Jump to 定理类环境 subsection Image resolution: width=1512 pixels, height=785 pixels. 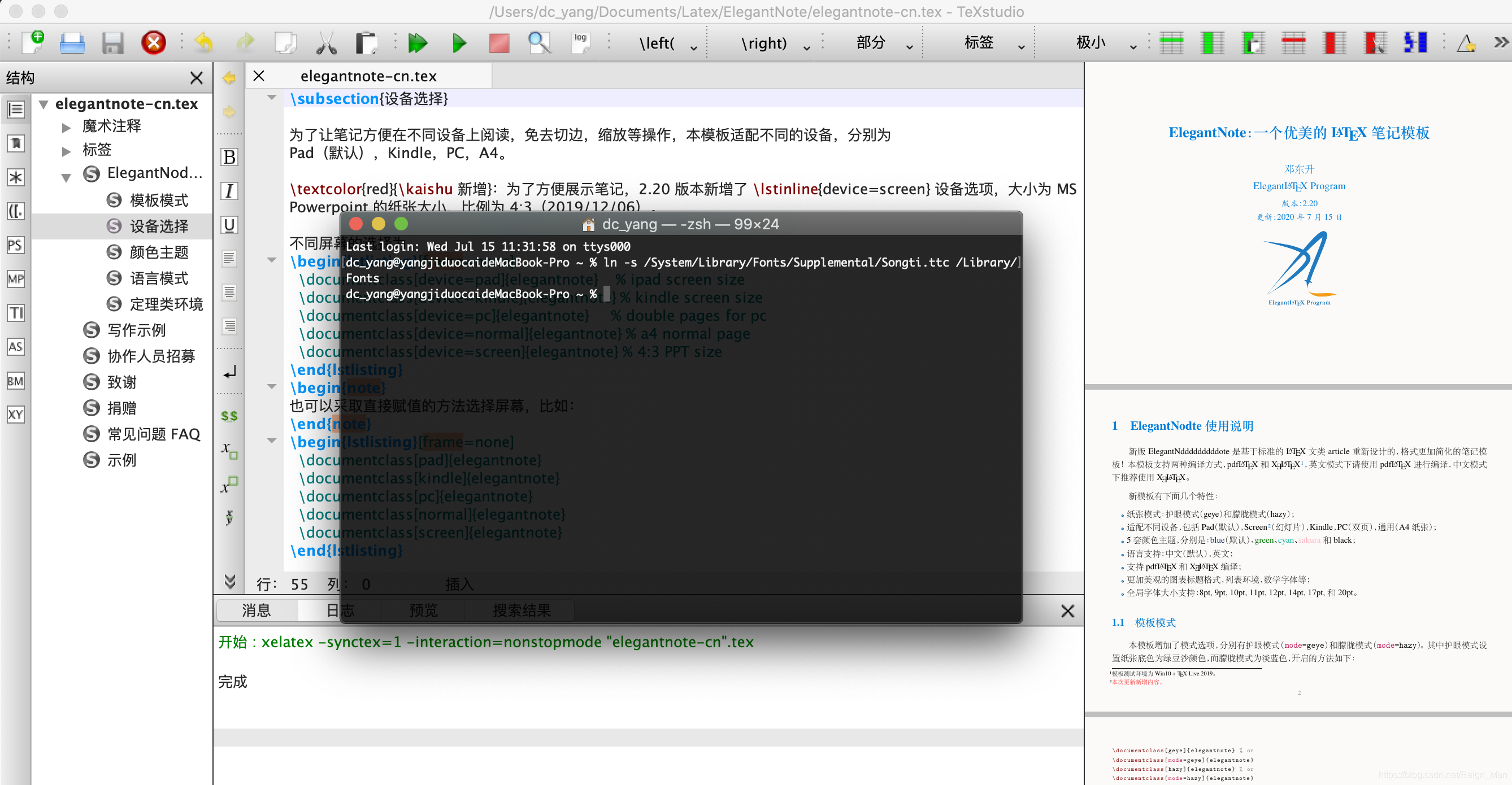(x=166, y=304)
